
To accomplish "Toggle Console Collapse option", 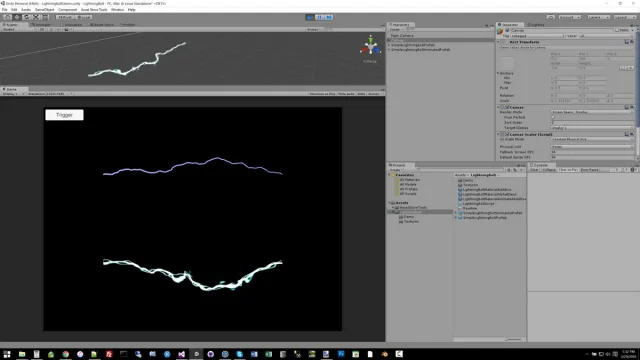I will 549,170.
